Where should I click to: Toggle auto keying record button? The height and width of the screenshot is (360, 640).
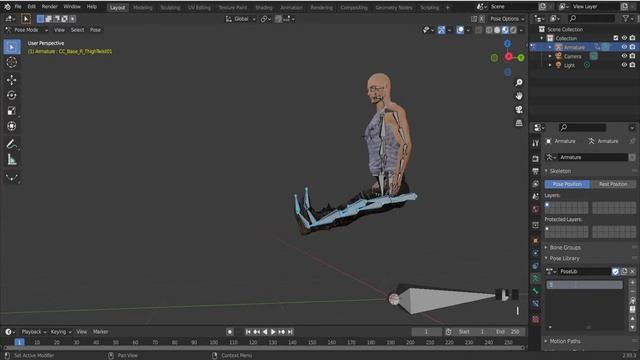click(230, 332)
